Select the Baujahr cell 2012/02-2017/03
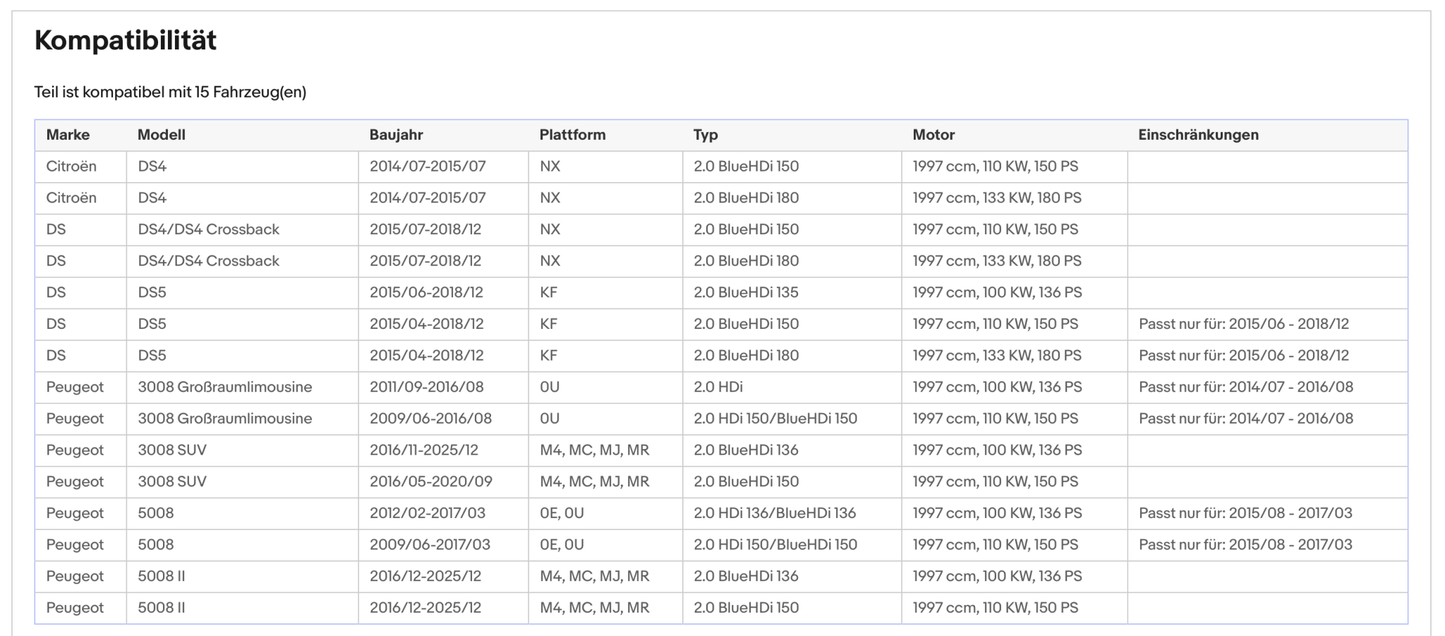 [x=429, y=513]
